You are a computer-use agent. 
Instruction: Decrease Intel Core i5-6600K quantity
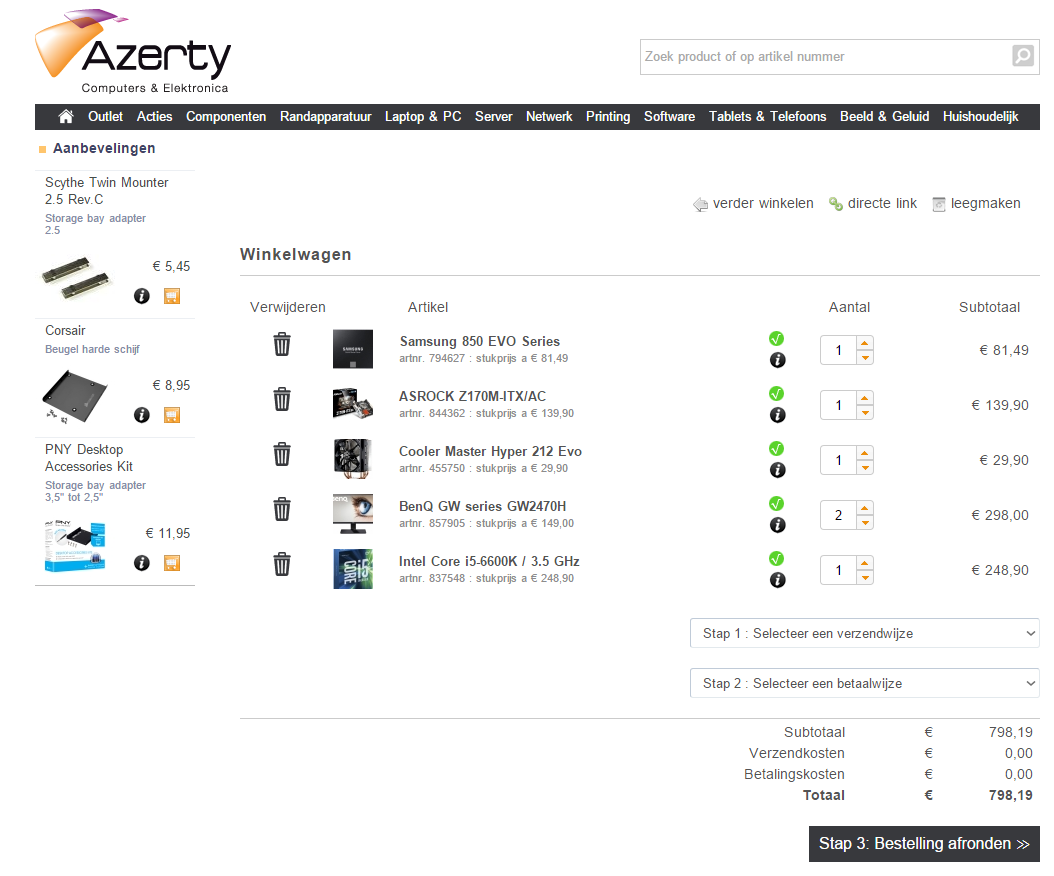point(865,578)
